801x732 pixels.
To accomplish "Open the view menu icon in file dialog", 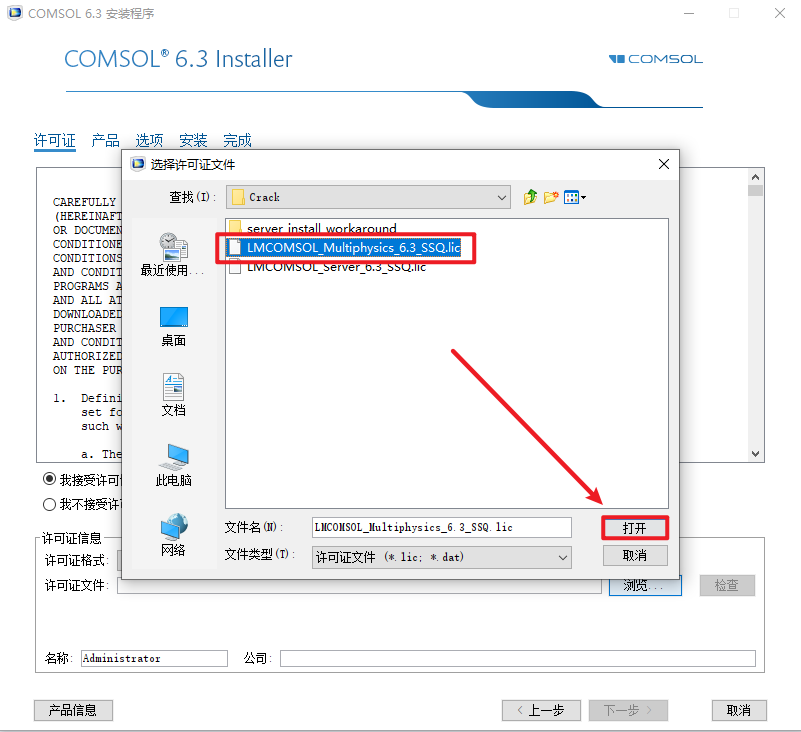I will [x=575, y=197].
